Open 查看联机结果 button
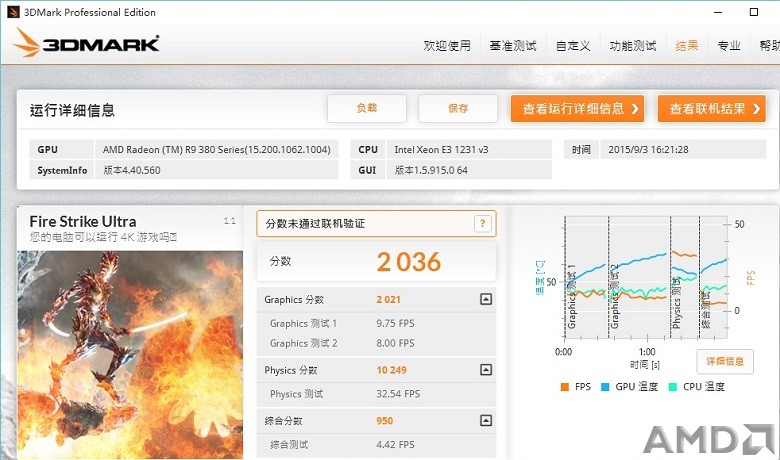Viewport: 780px width, 460px height. pos(712,108)
